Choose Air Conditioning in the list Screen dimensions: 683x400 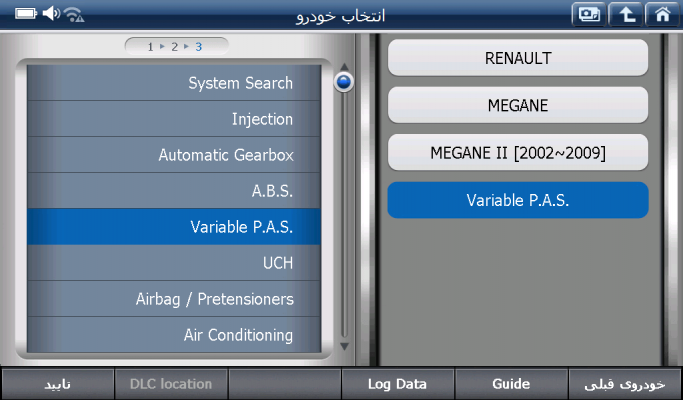pos(174,335)
